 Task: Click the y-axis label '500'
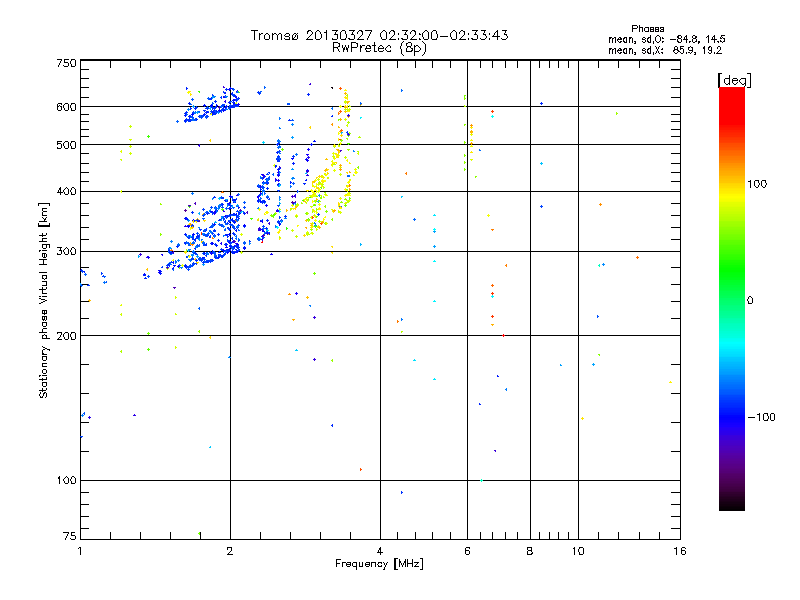pyautogui.click(x=66, y=145)
